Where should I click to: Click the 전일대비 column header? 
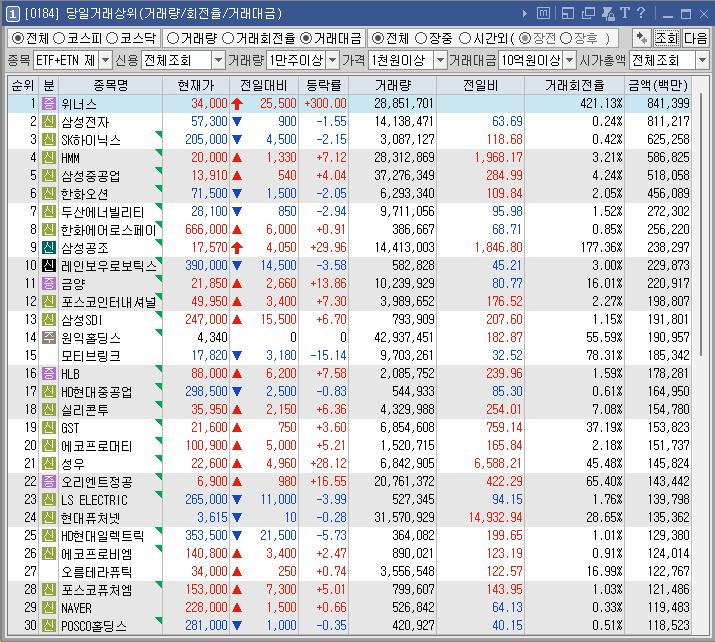(x=264, y=85)
